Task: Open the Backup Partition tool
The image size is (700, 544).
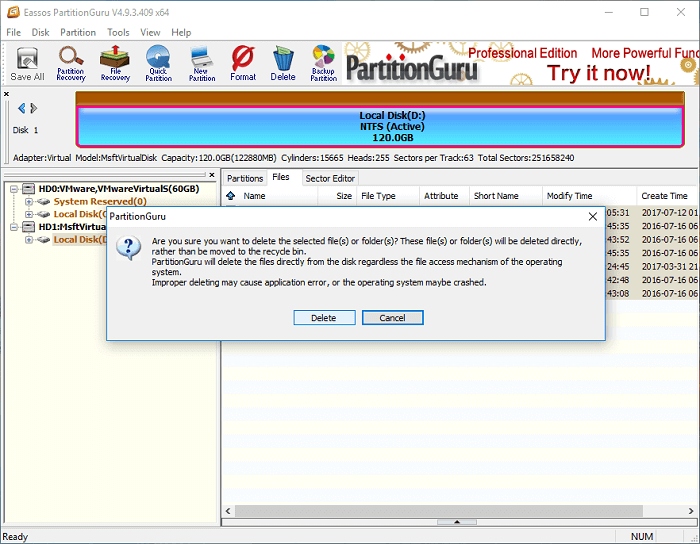Action: pyautogui.click(x=324, y=64)
